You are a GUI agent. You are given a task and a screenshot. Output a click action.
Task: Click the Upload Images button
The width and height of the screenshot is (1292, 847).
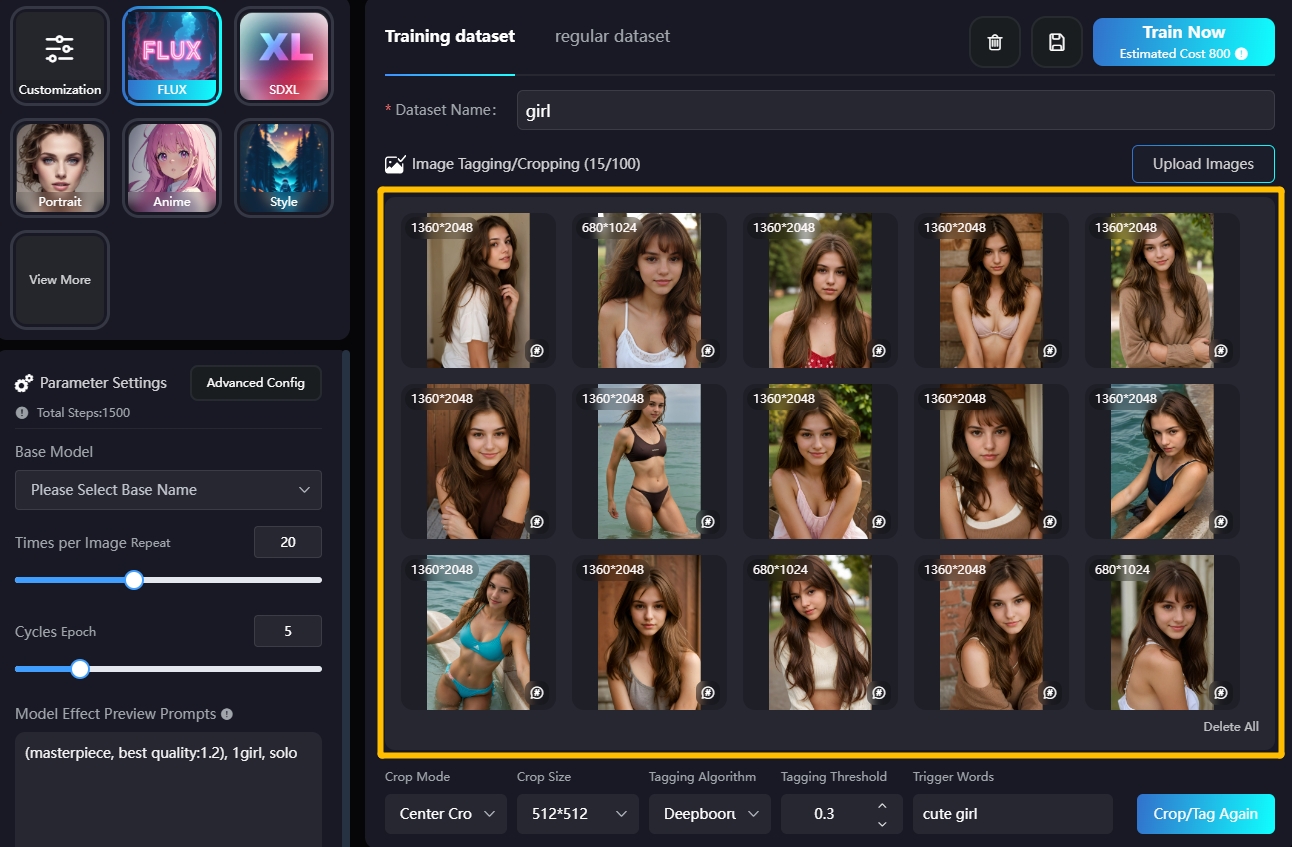(x=1202, y=164)
